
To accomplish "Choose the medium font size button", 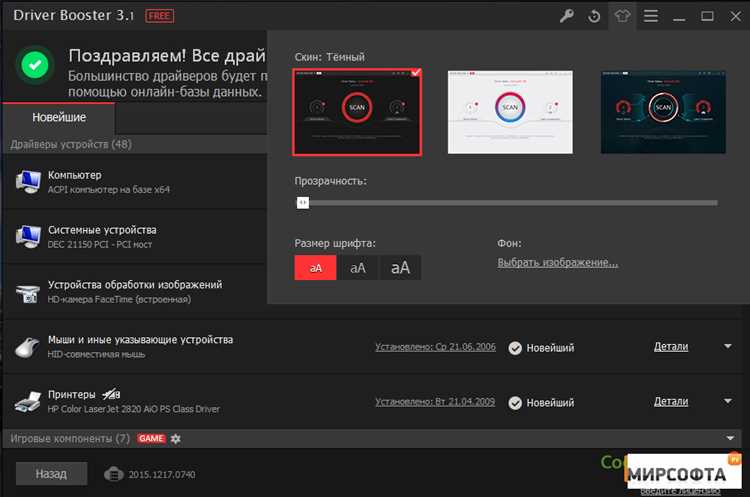I will [x=358, y=267].
